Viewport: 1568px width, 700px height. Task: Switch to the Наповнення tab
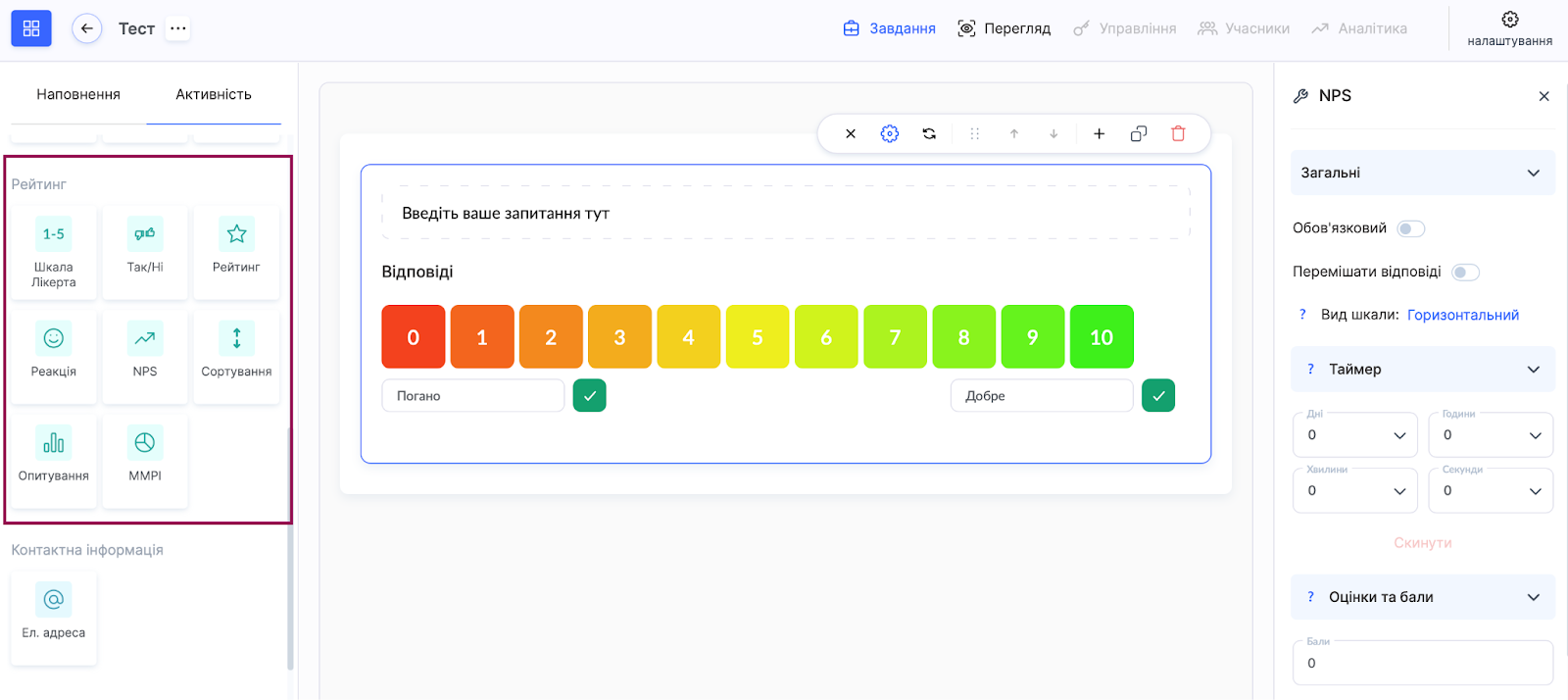(78, 94)
